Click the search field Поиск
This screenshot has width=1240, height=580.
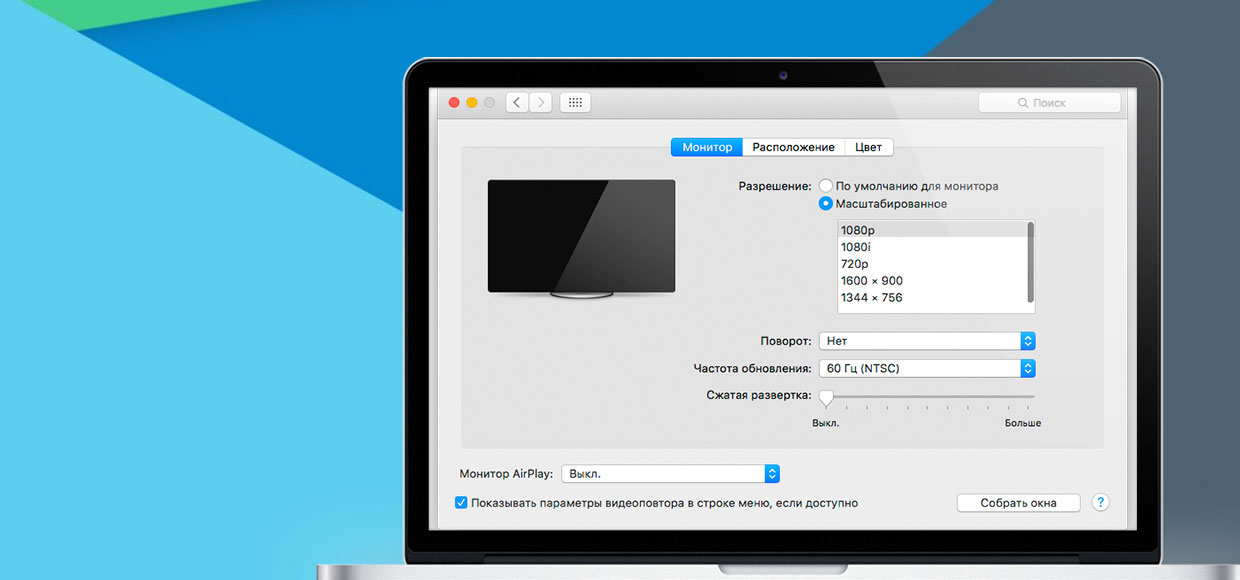[1049, 102]
